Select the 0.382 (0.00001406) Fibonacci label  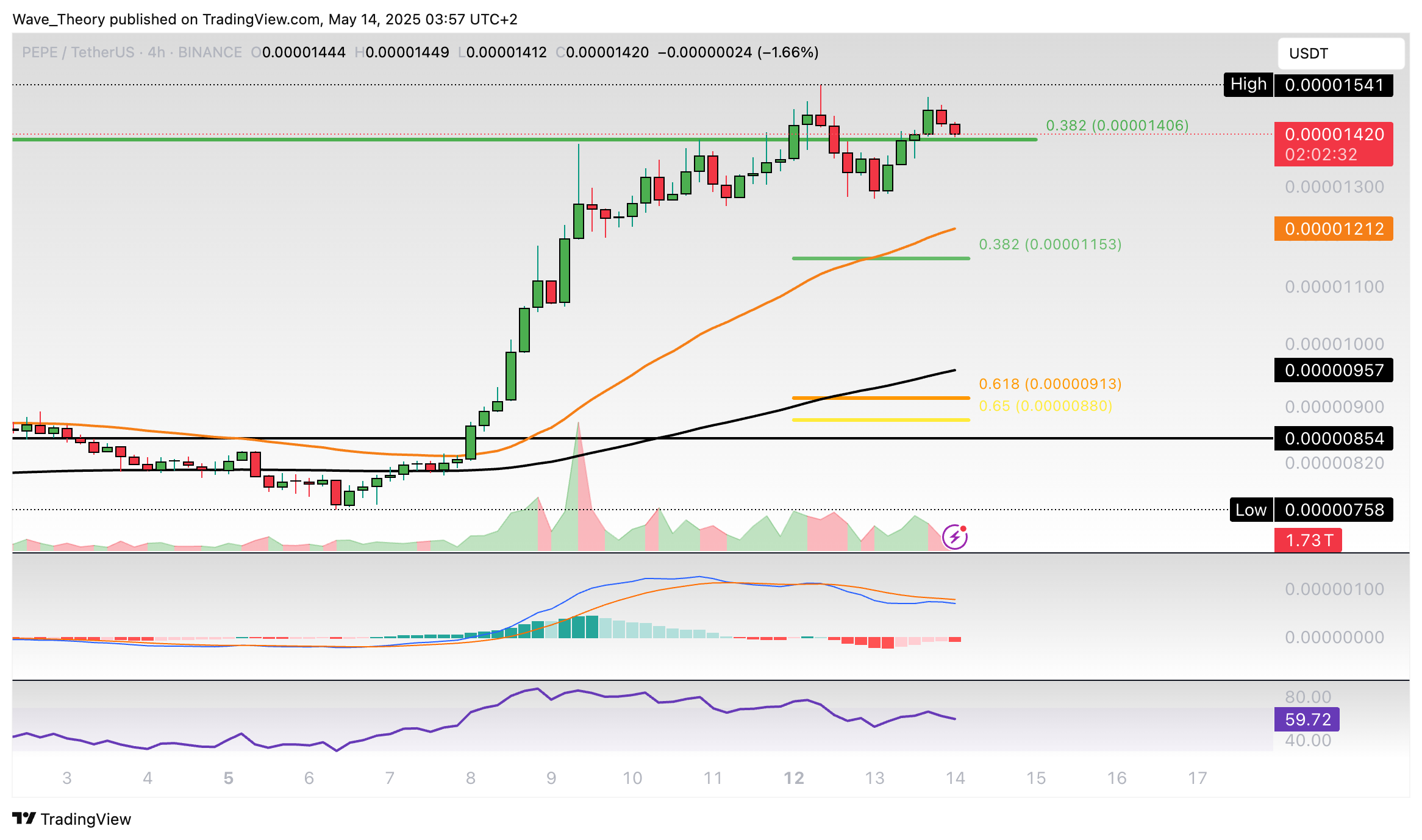(1117, 126)
